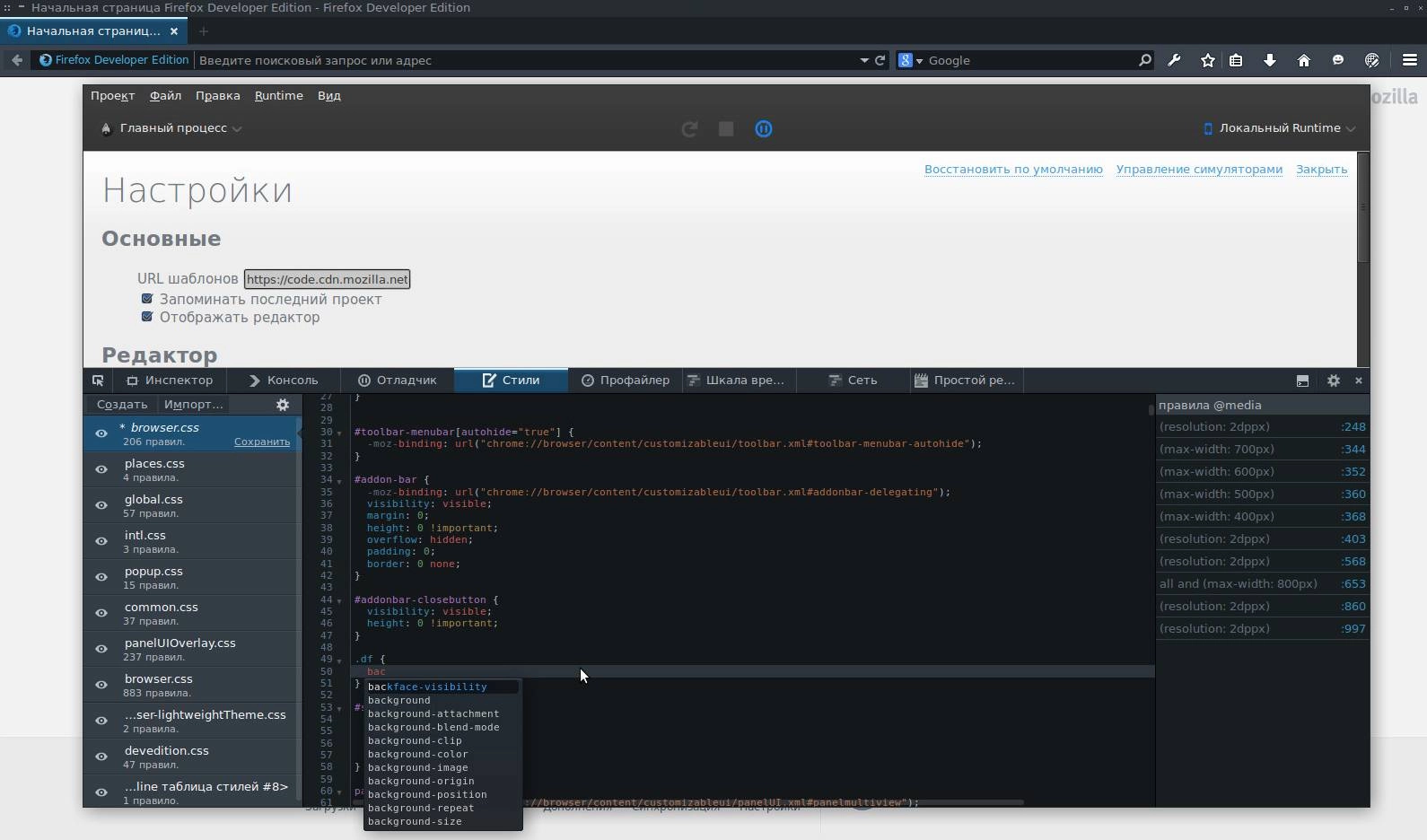Open address bar history dropdown arrow
1427x840 pixels.
point(864,60)
